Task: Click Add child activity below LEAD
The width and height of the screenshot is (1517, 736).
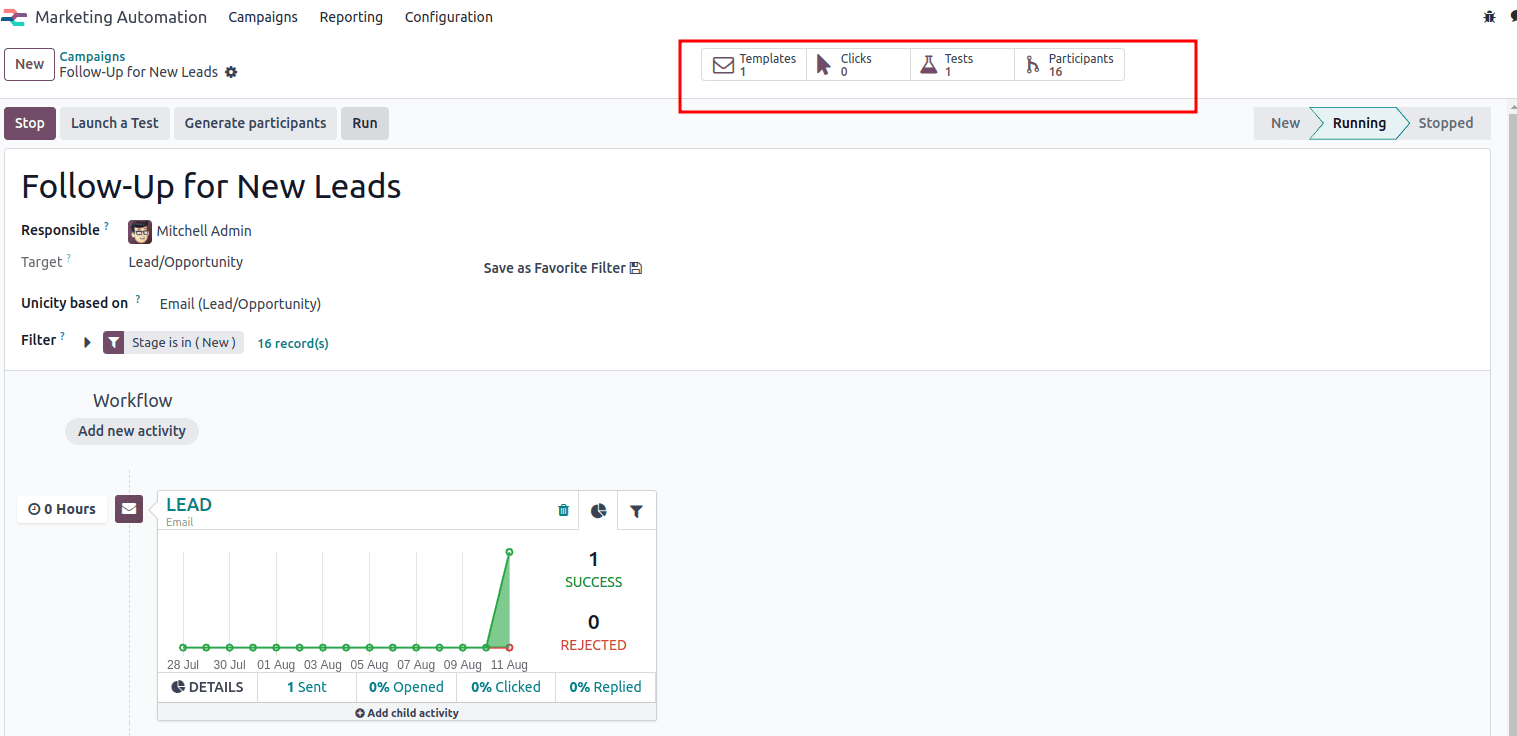Action: pos(407,713)
